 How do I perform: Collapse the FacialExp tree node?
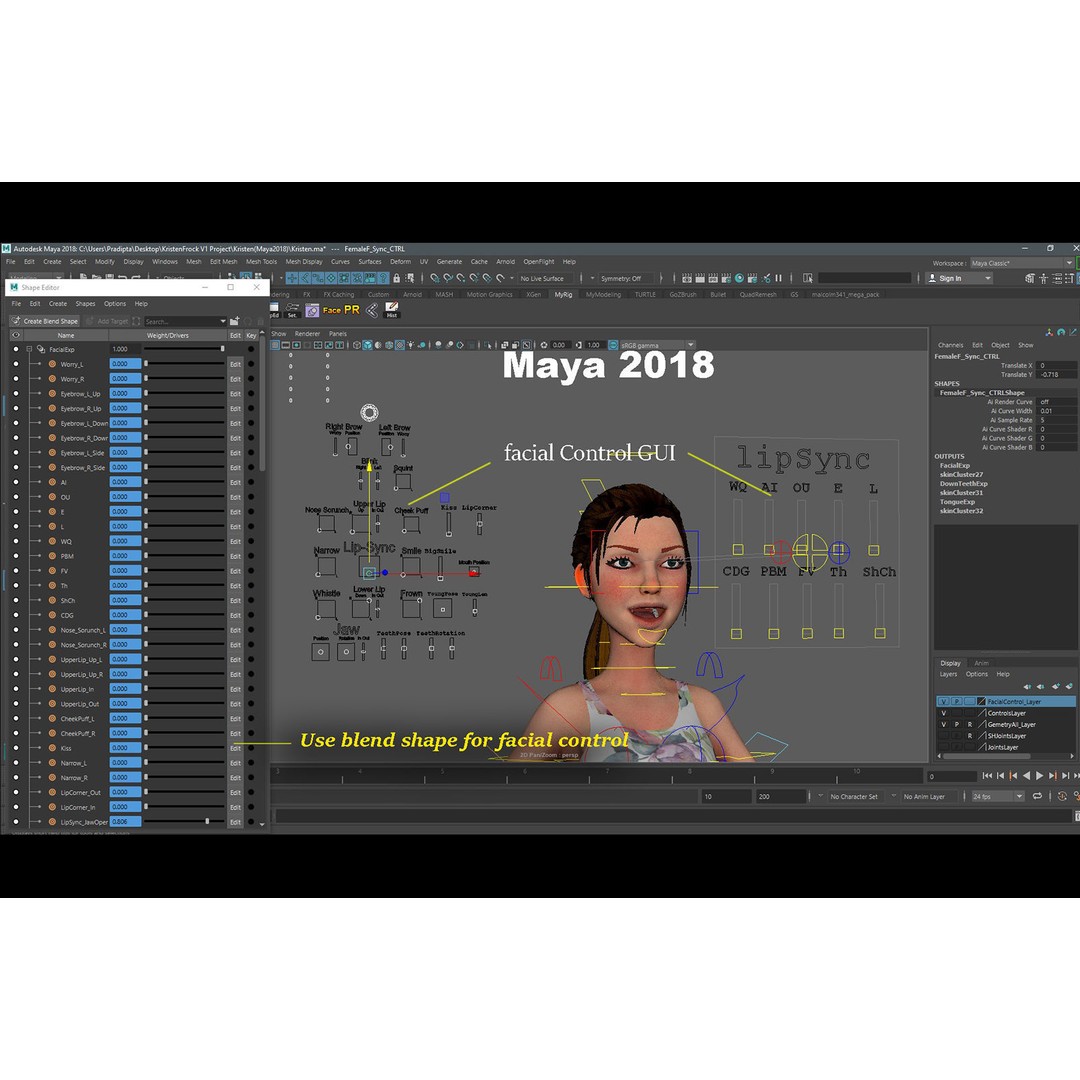[x=29, y=349]
